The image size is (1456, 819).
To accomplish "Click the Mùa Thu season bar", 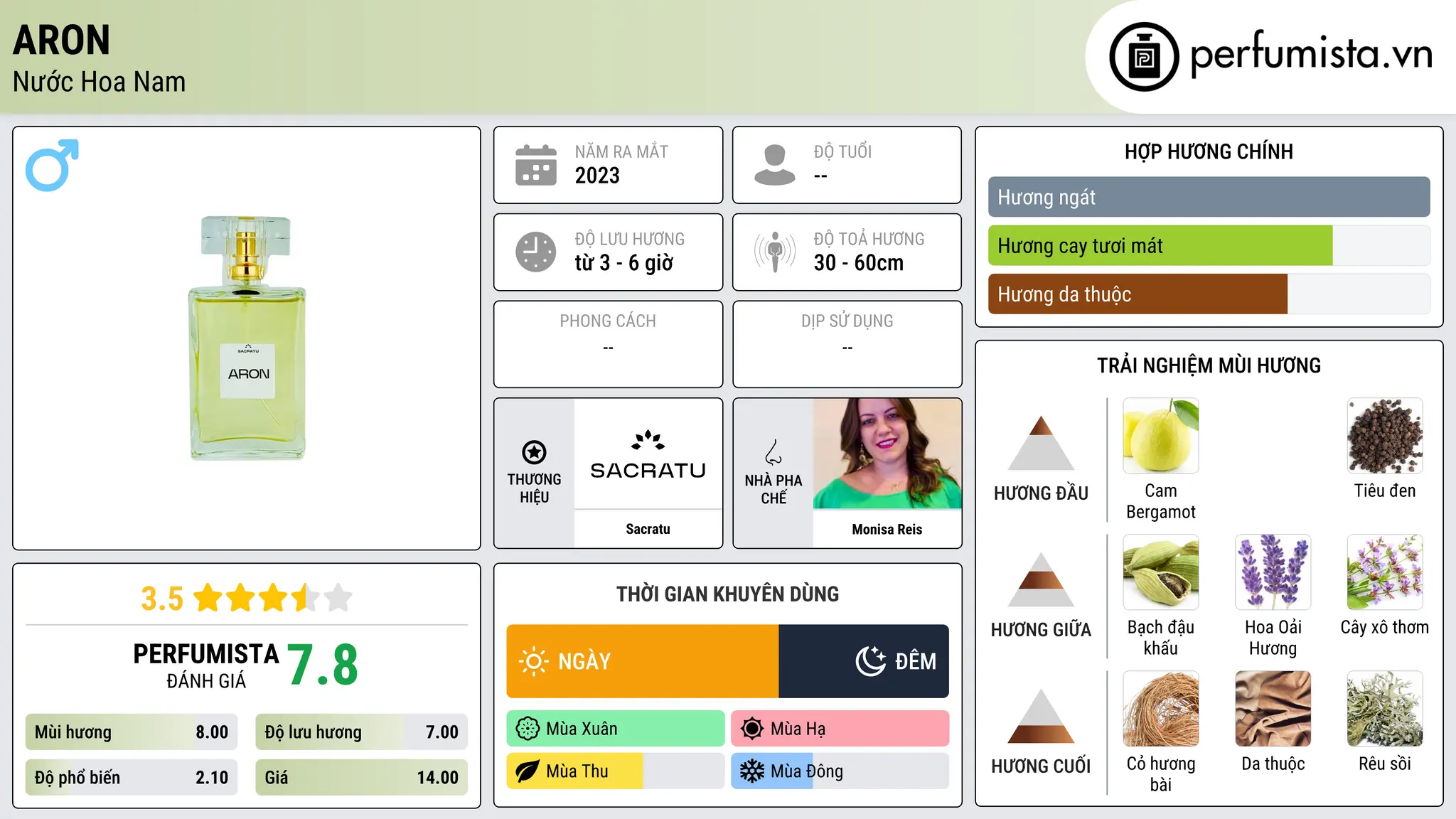I will coord(616,771).
